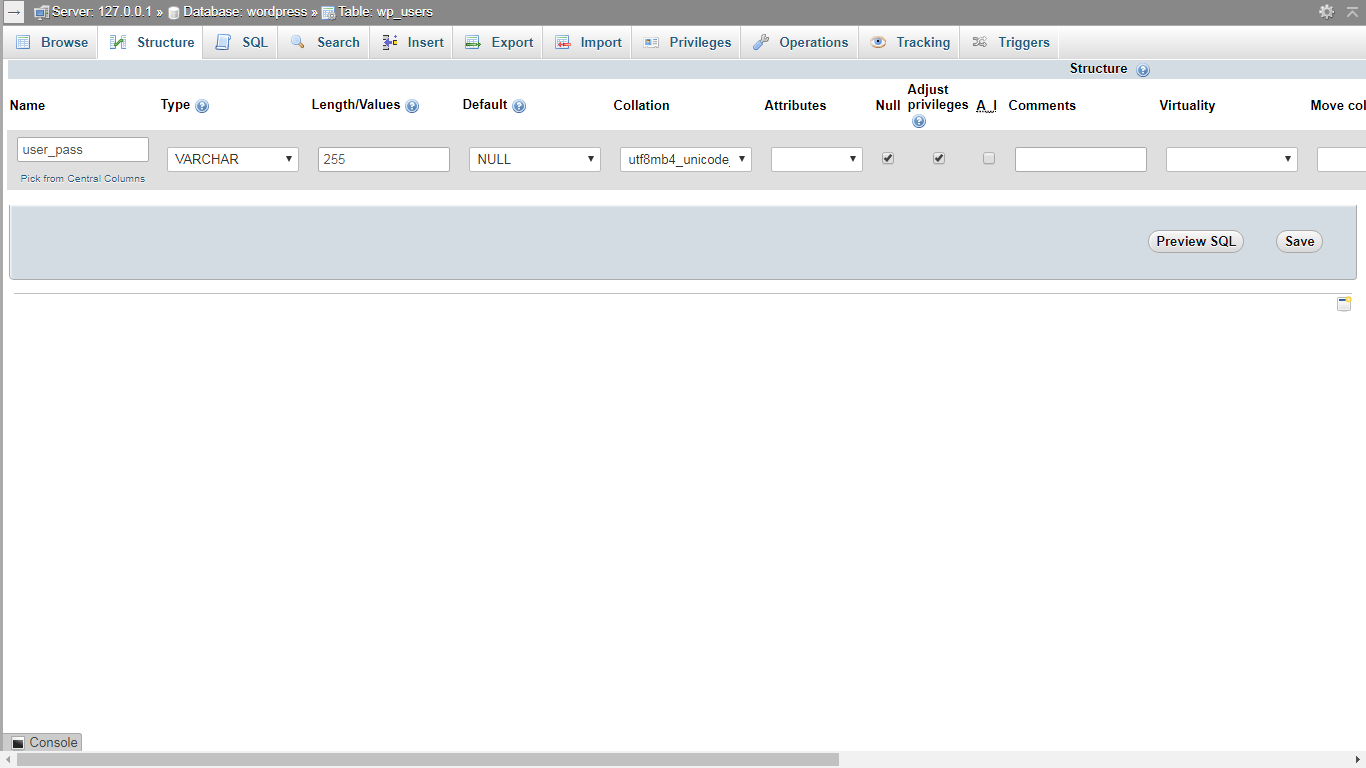The width and height of the screenshot is (1366, 768).
Task: Click the Length/Values field containing 255
Action: coord(384,159)
